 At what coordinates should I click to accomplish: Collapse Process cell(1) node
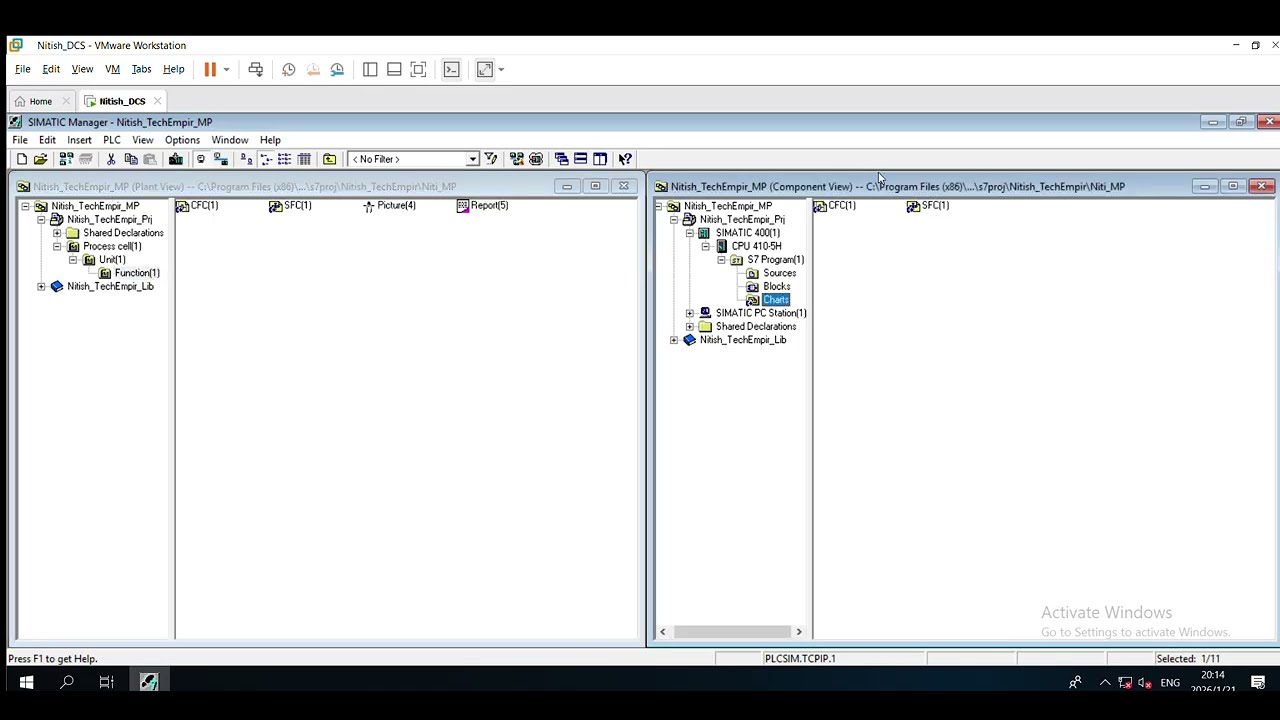tap(57, 246)
